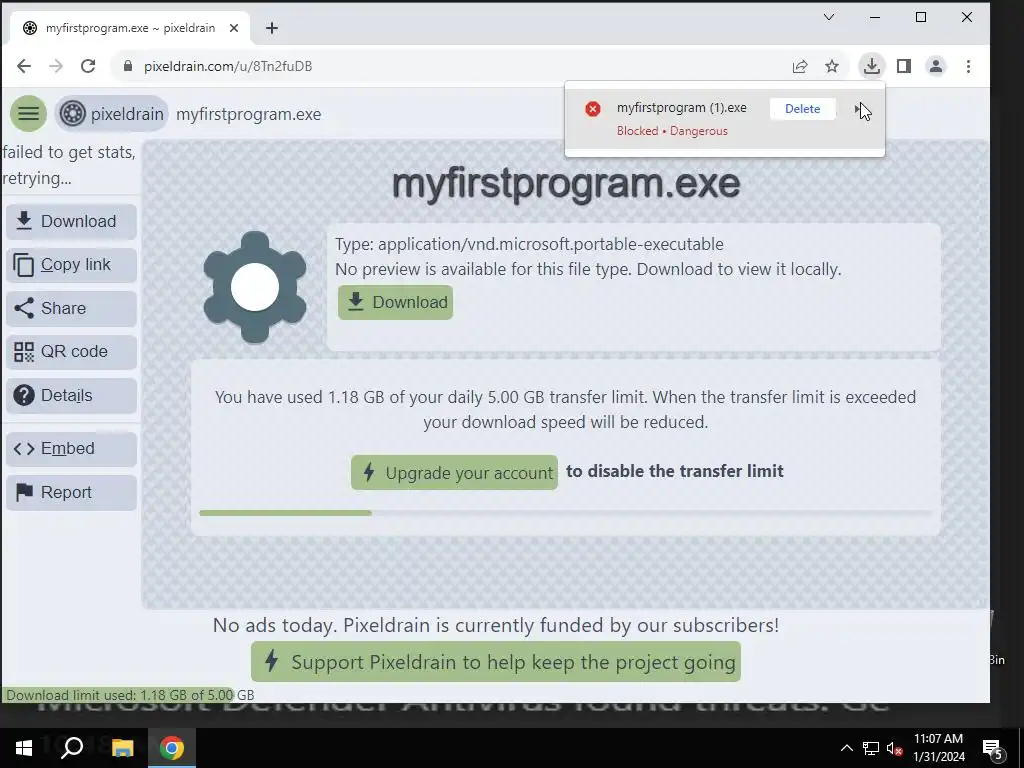Toggle Chrome side panel

click(x=904, y=66)
